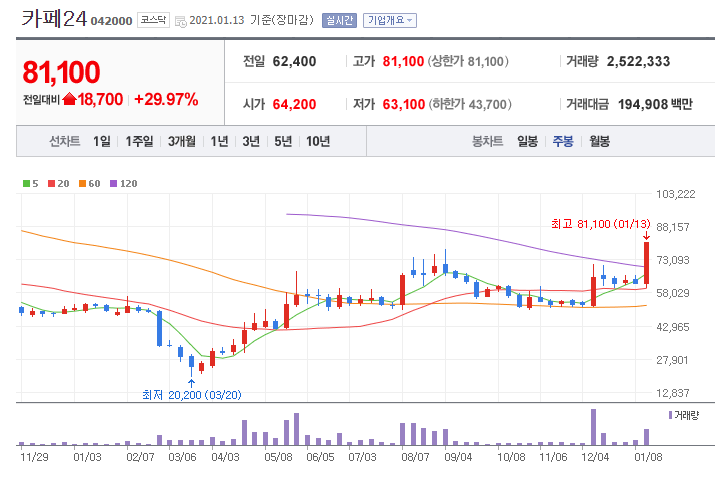Click the 전일 value 62,400

click(x=294, y=62)
